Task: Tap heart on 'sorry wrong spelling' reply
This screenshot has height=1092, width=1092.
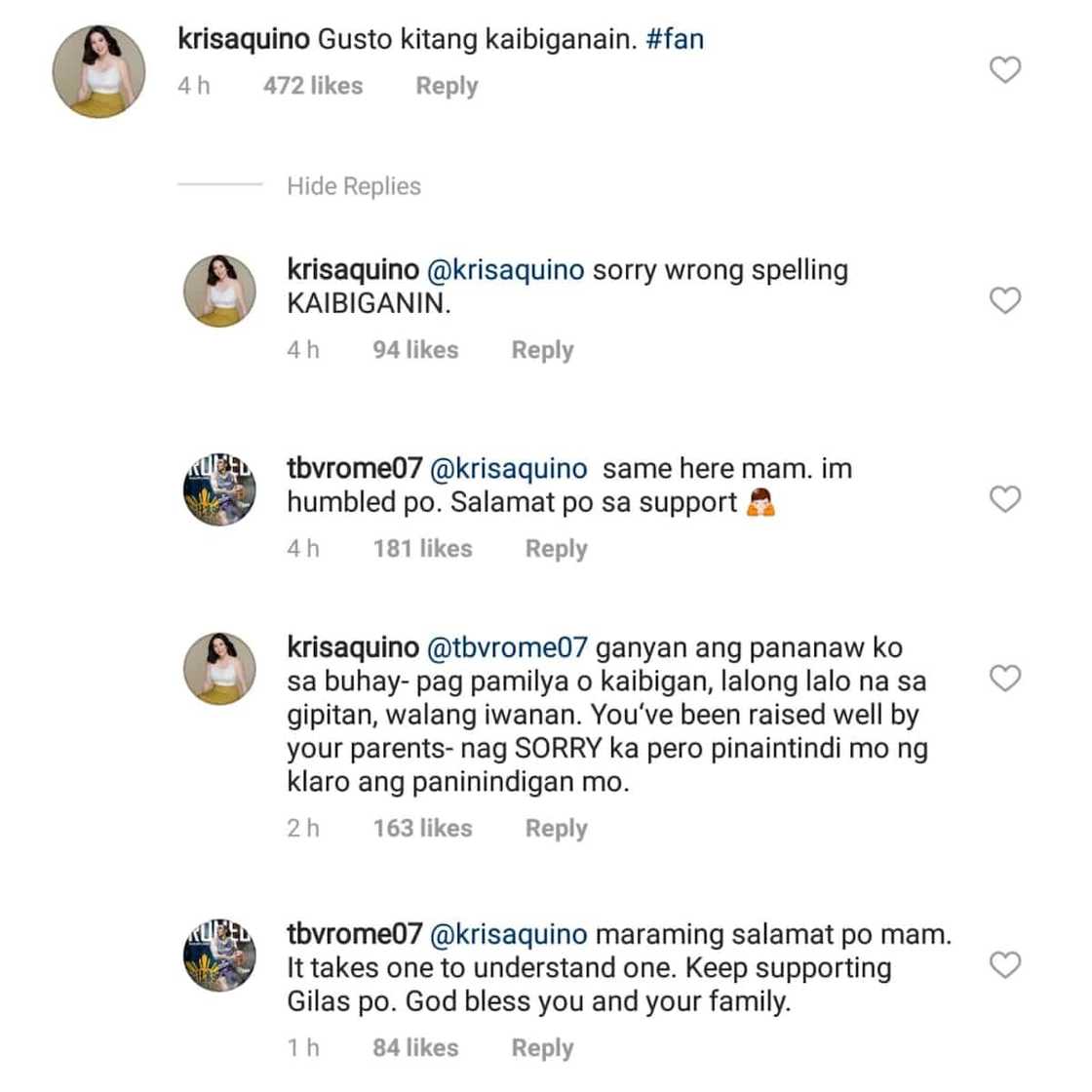Action: pyautogui.click(x=1005, y=300)
